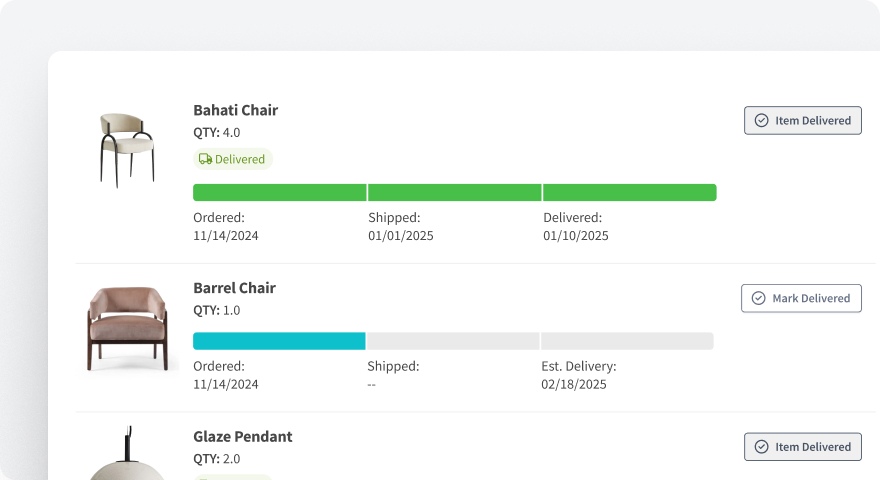Click Barrel Chair's teal Ordered progress segment
The height and width of the screenshot is (480, 880).
pos(279,341)
